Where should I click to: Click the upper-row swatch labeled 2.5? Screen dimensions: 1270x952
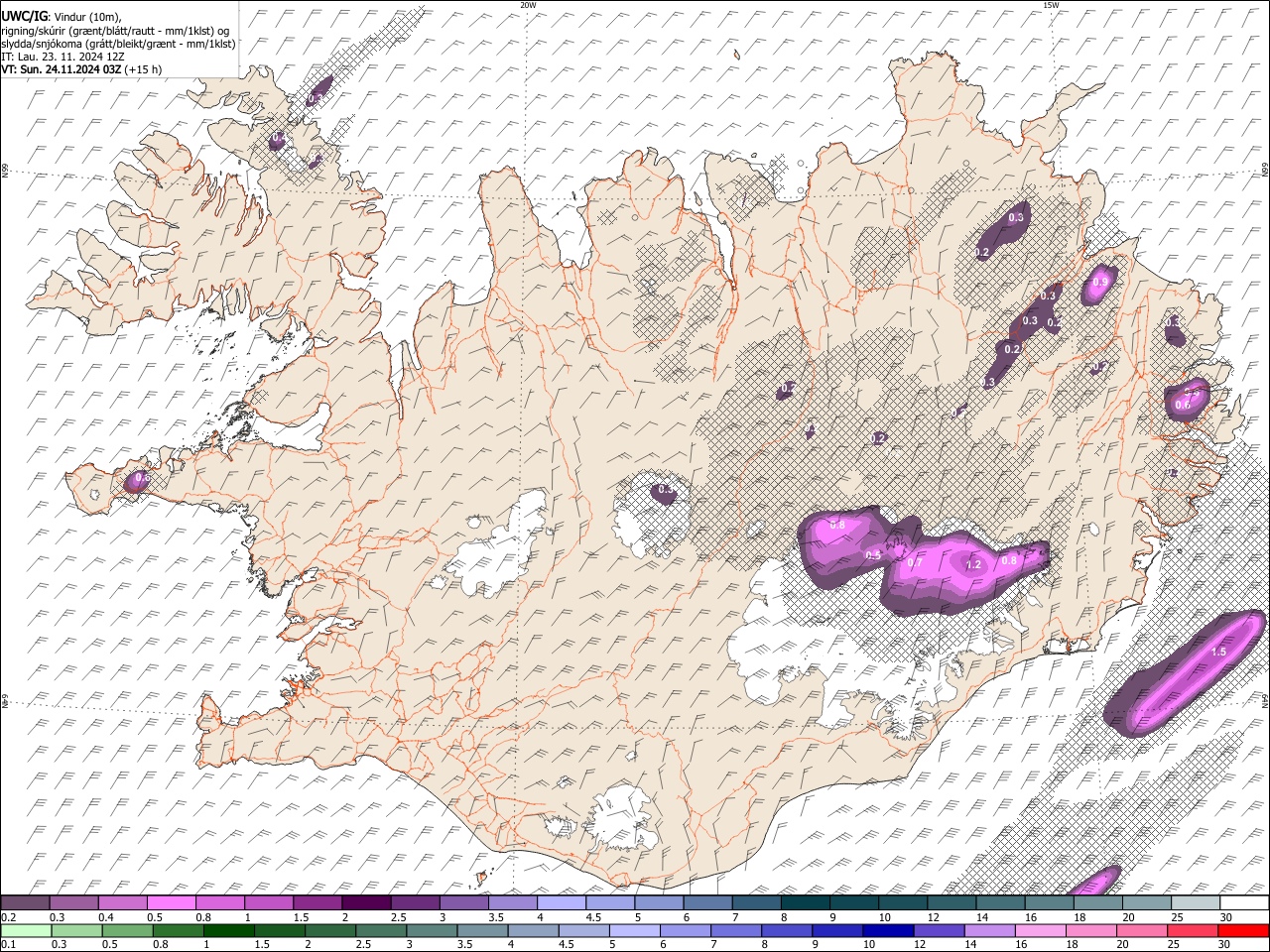point(415,903)
